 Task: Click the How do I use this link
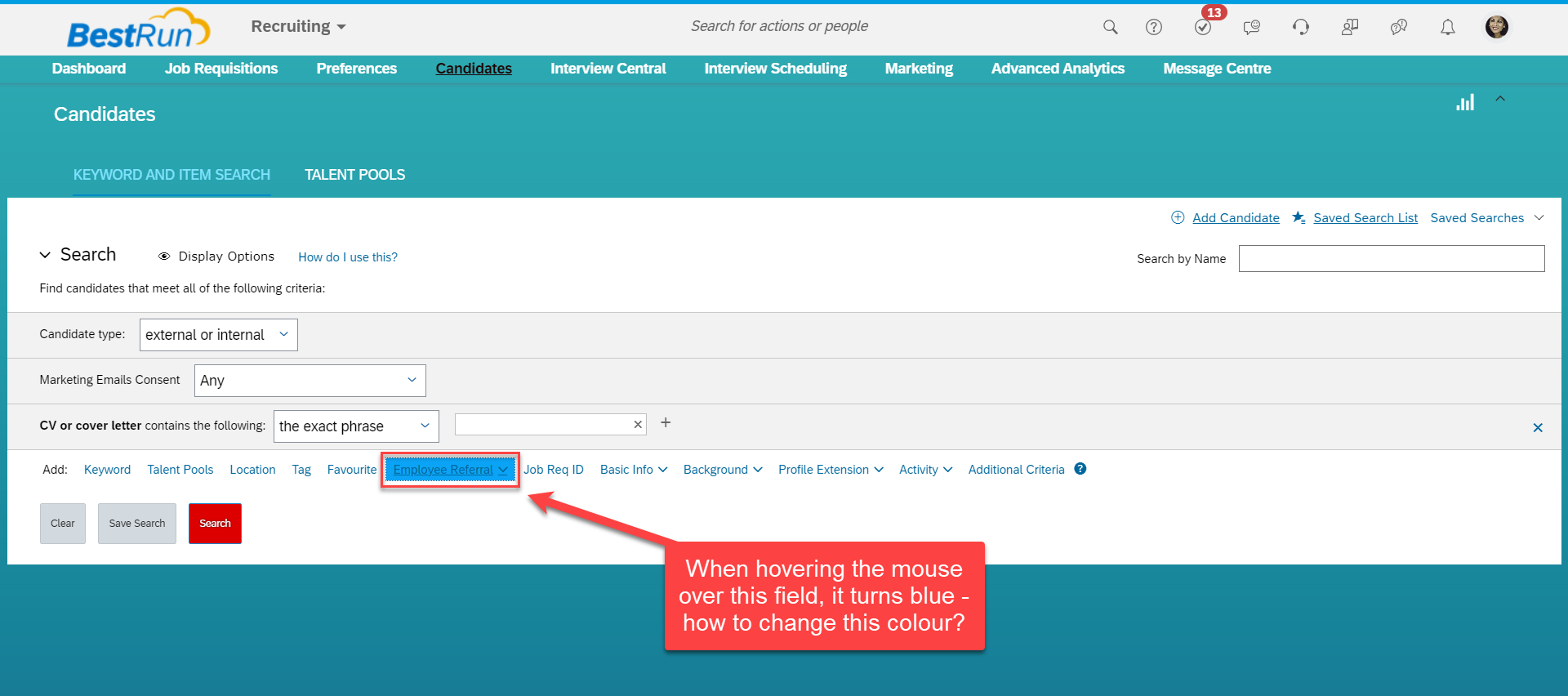(x=348, y=257)
